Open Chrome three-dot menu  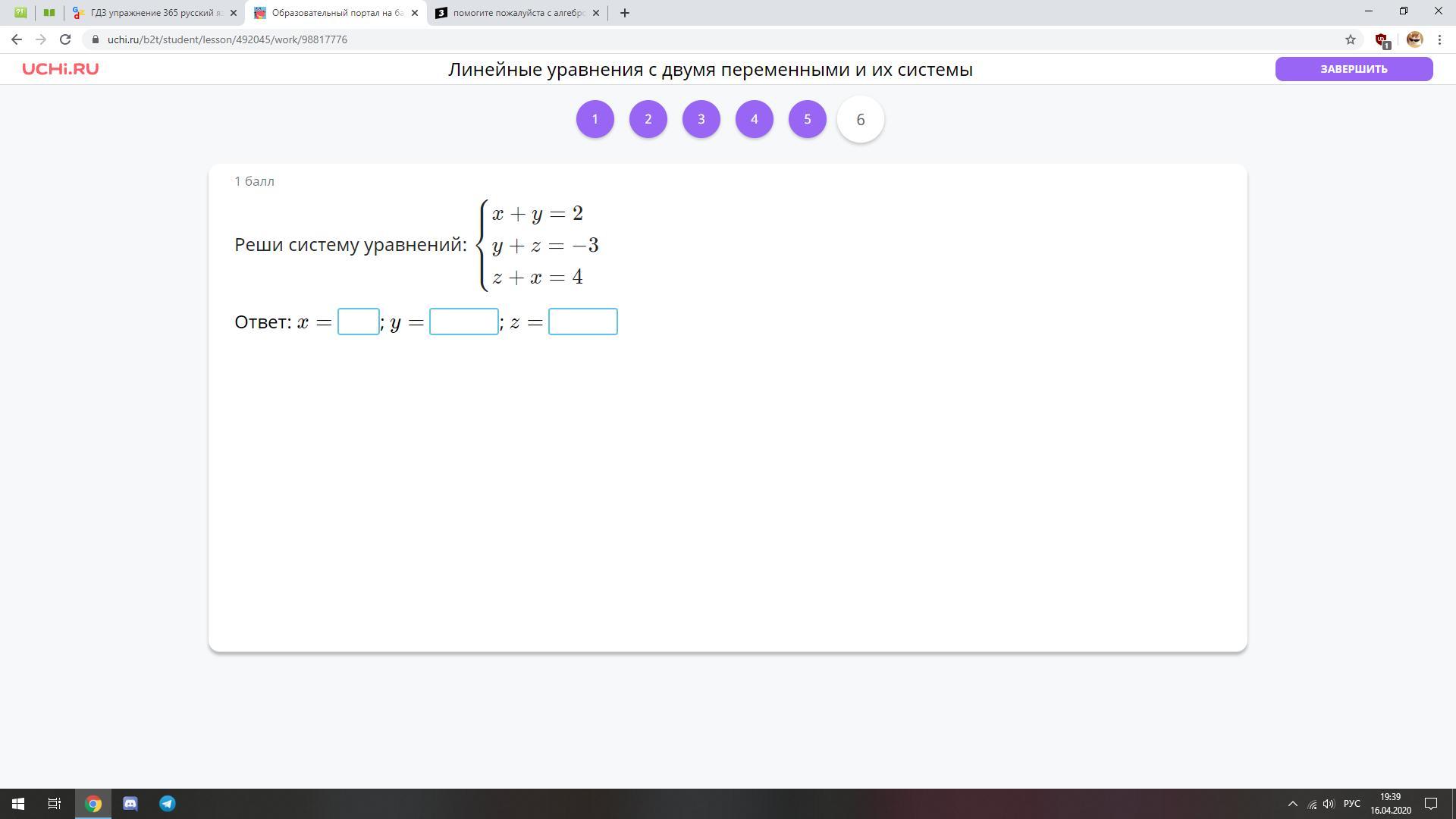(x=1439, y=39)
